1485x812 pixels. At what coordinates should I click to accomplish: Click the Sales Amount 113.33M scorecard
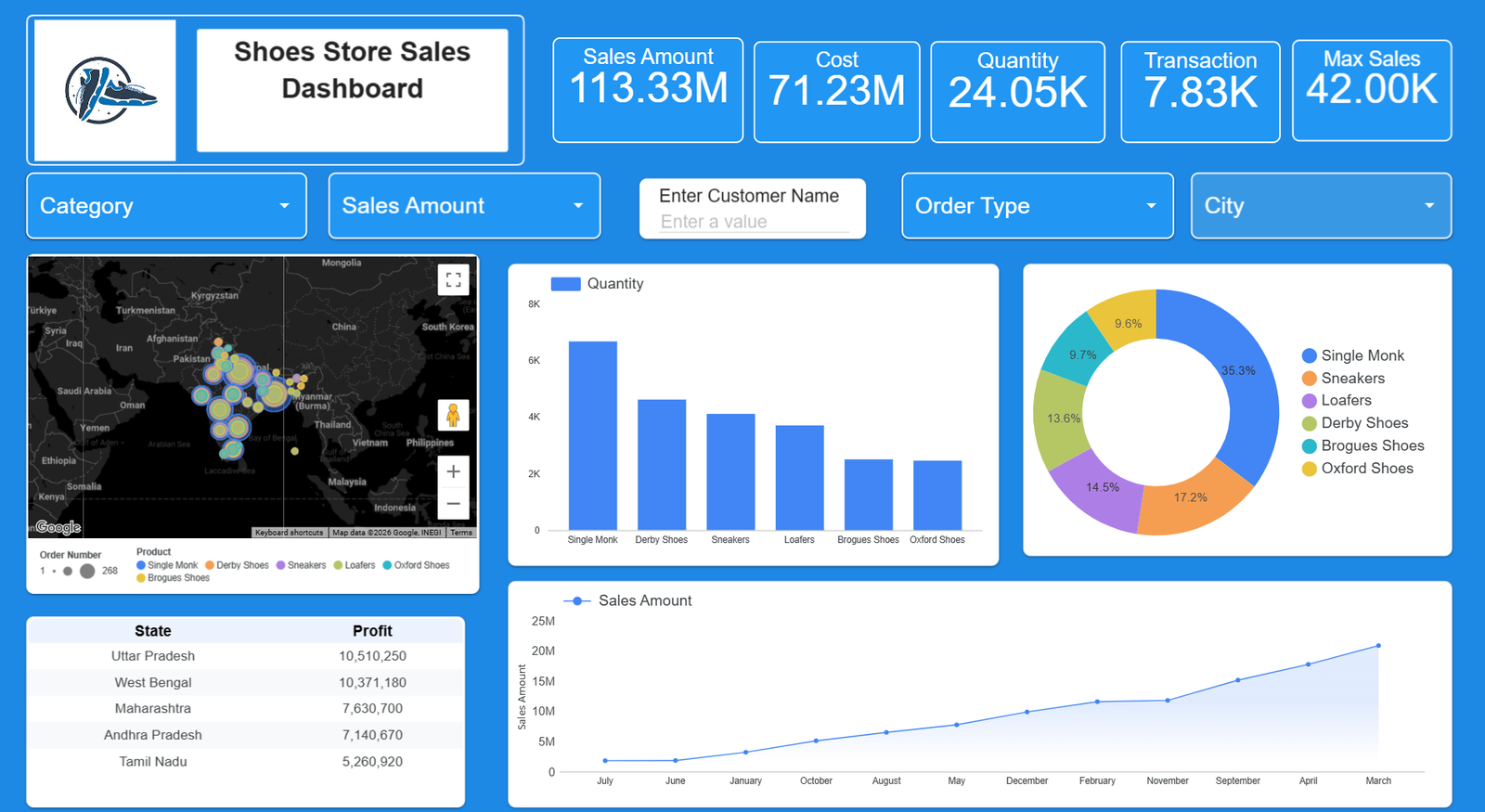tap(648, 90)
